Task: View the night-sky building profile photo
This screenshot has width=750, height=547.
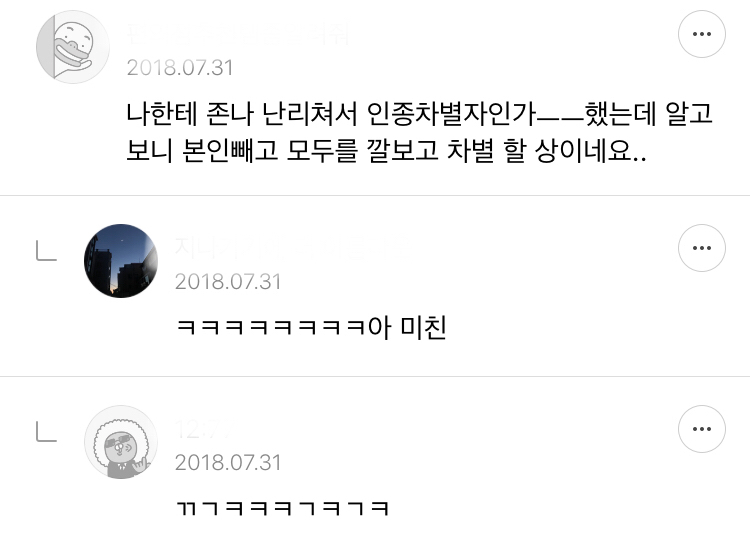Action: [121, 261]
